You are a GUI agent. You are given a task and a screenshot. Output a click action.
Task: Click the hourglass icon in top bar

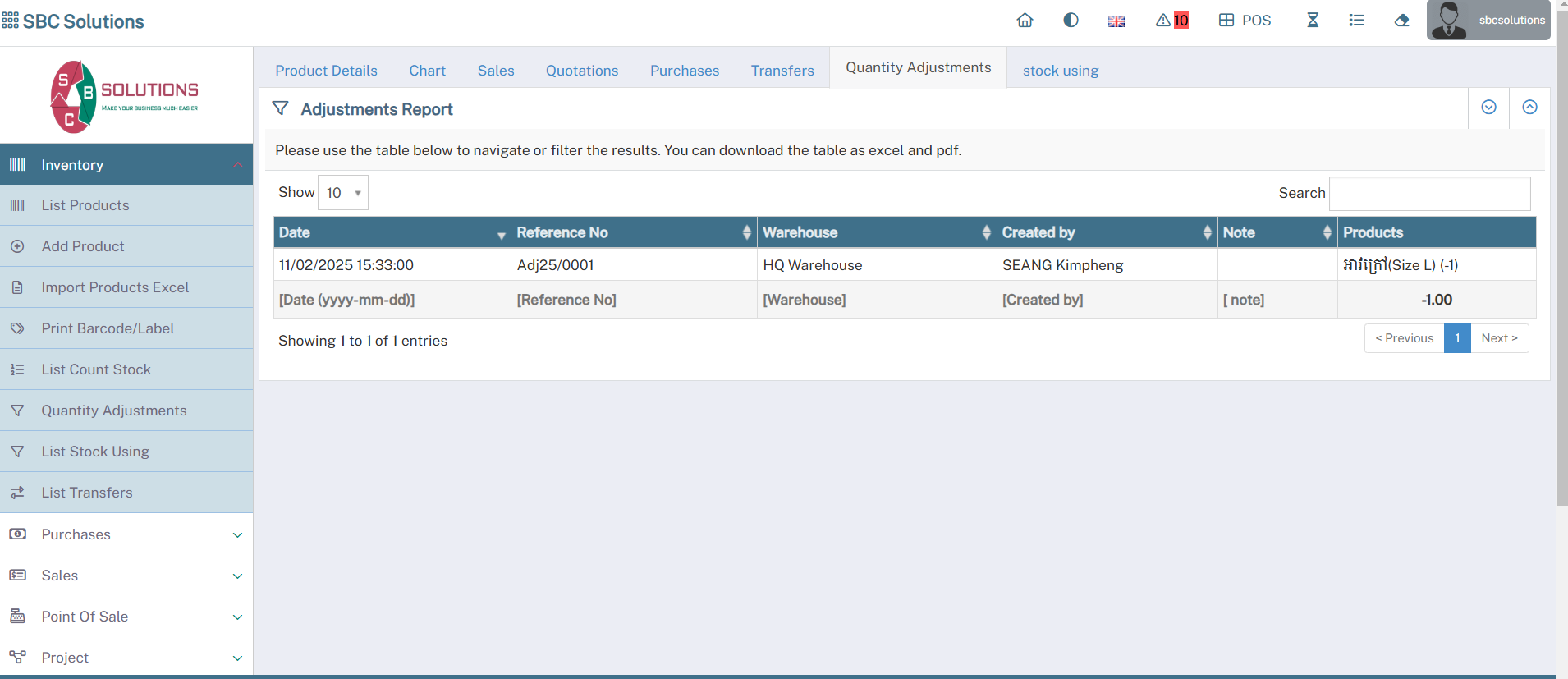(1313, 21)
